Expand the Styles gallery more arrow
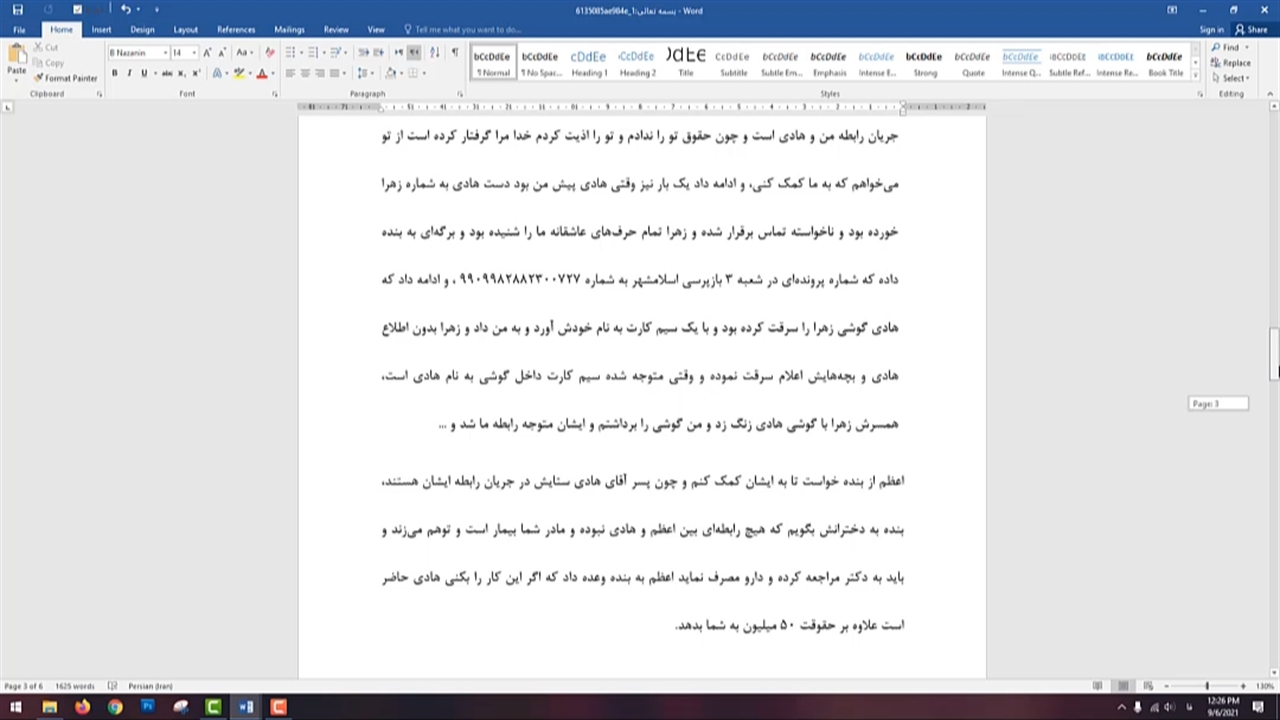1280x720 pixels. [x=1195, y=75]
